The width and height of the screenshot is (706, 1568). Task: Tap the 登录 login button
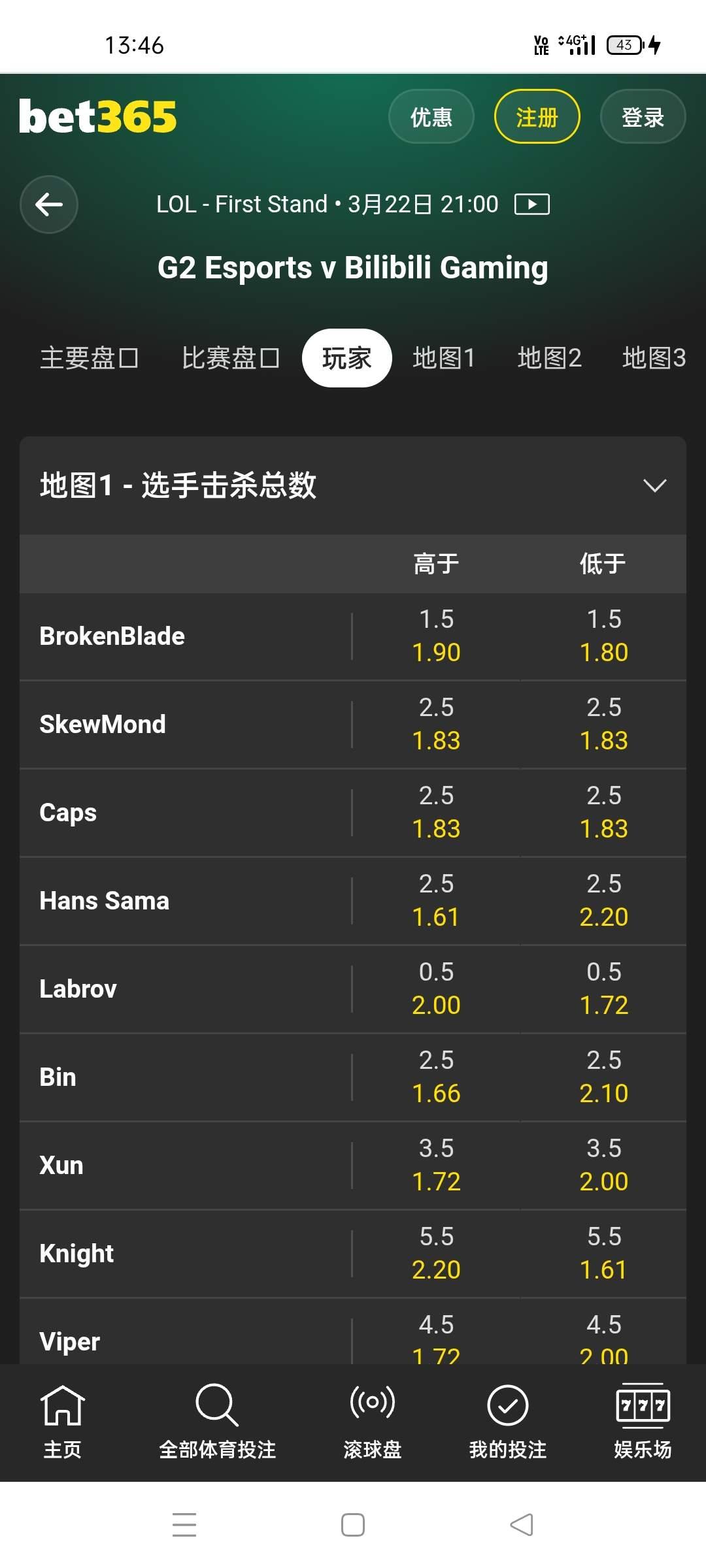click(643, 117)
